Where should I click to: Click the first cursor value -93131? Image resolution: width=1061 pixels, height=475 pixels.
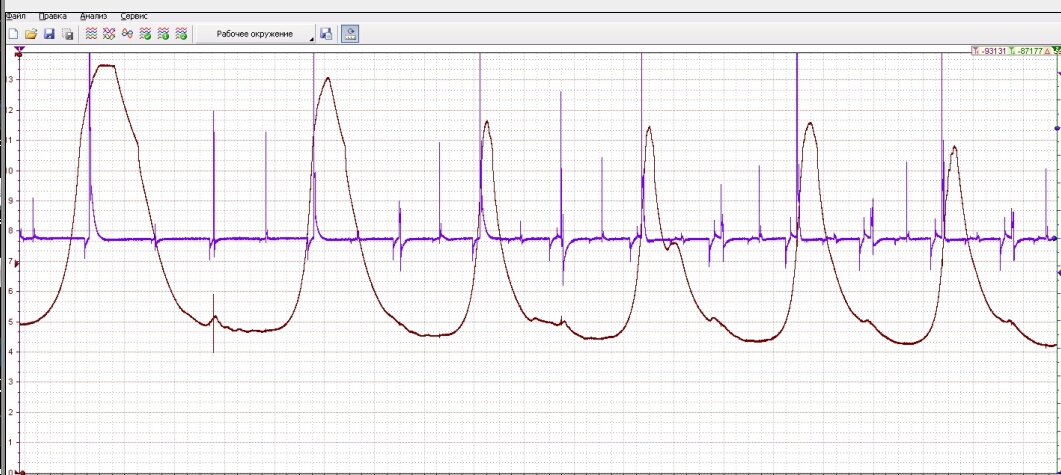[994, 51]
